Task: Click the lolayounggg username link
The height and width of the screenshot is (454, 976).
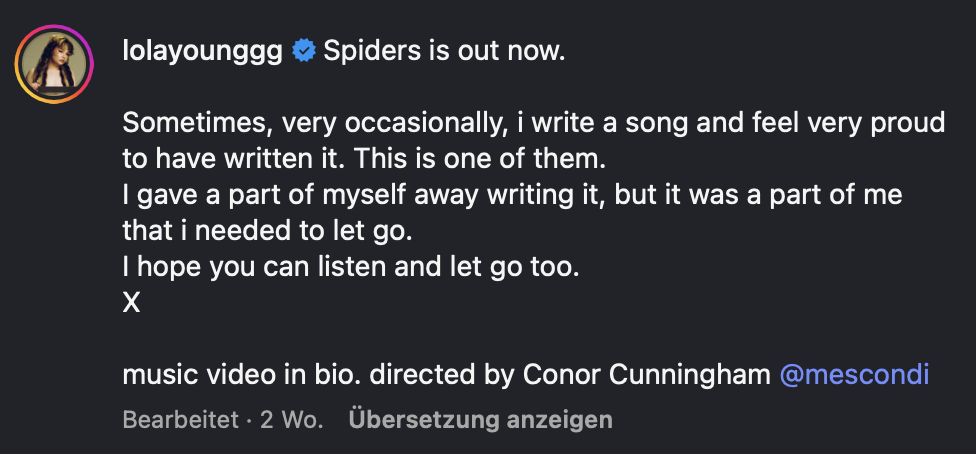Action: [202, 51]
